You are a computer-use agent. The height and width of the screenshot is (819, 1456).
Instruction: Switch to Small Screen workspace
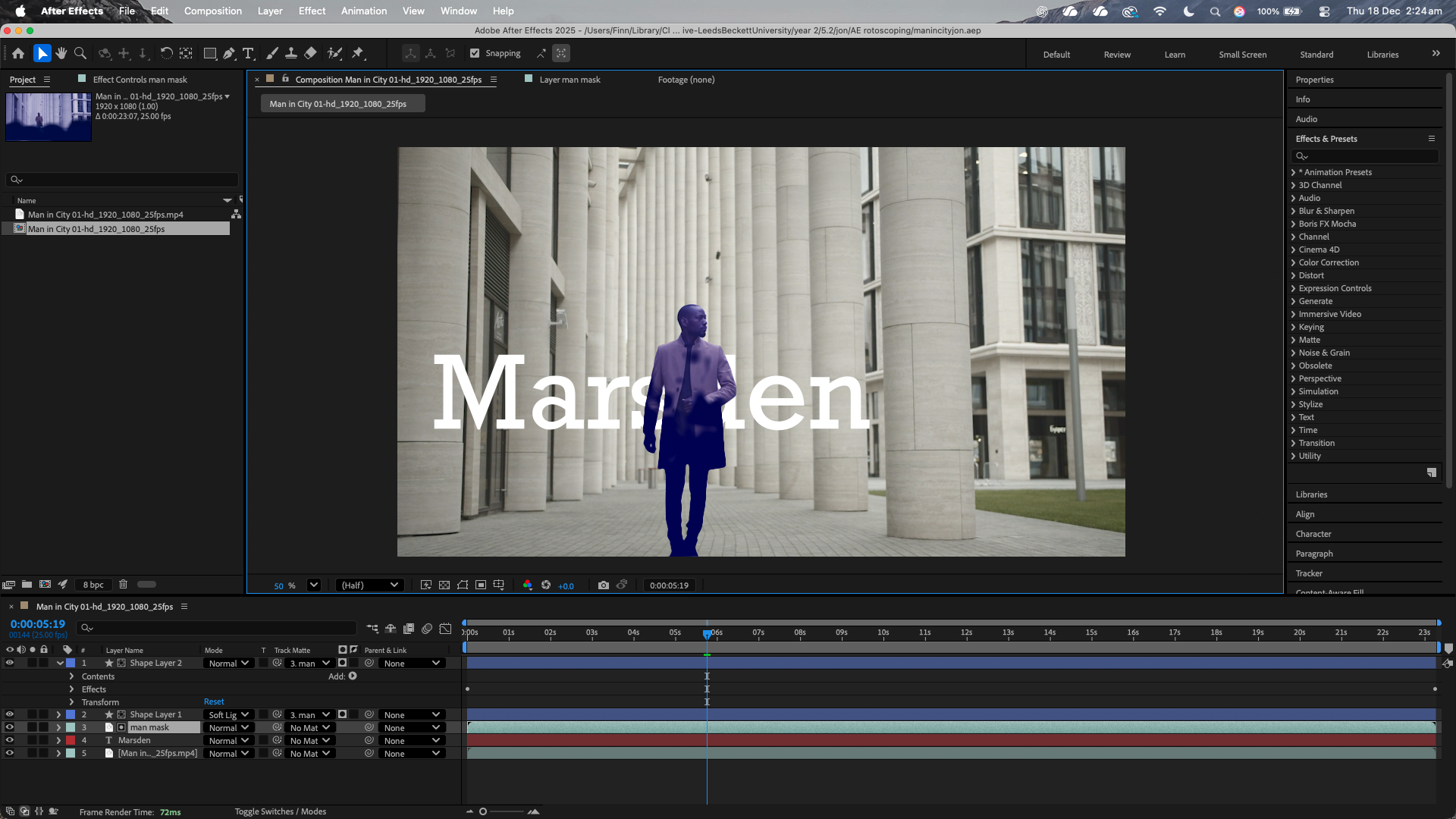[1242, 55]
